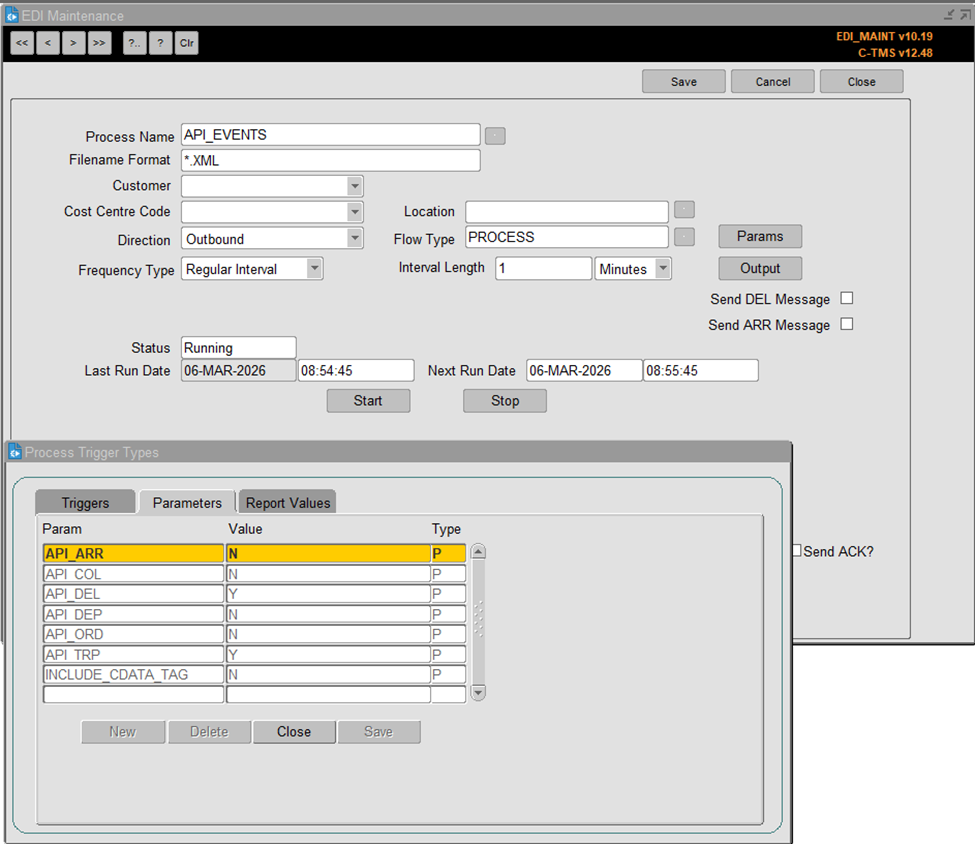Viewport: 975px width, 844px height.
Task: Open the Flow Type lookup button
Action: [x=682, y=237]
